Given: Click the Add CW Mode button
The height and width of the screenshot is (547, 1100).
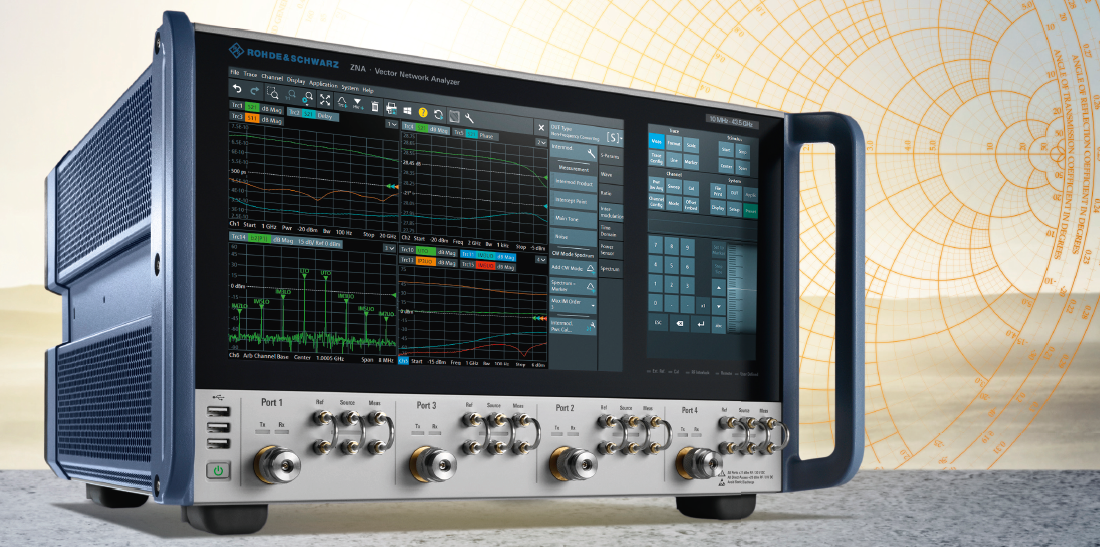Looking at the screenshot, I should pyautogui.click(x=574, y=268).
